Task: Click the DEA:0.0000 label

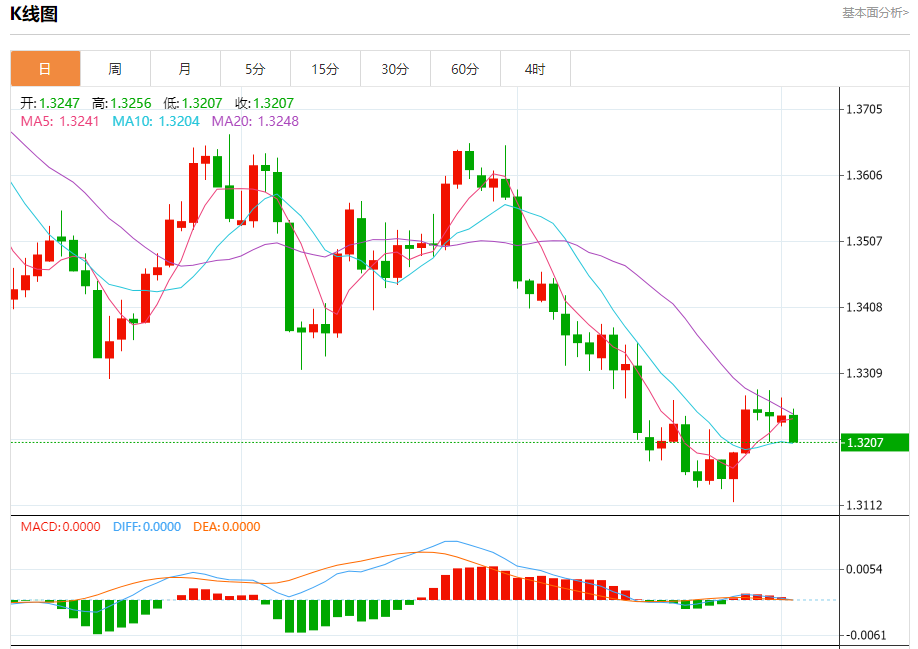Action: coord(227,527)
